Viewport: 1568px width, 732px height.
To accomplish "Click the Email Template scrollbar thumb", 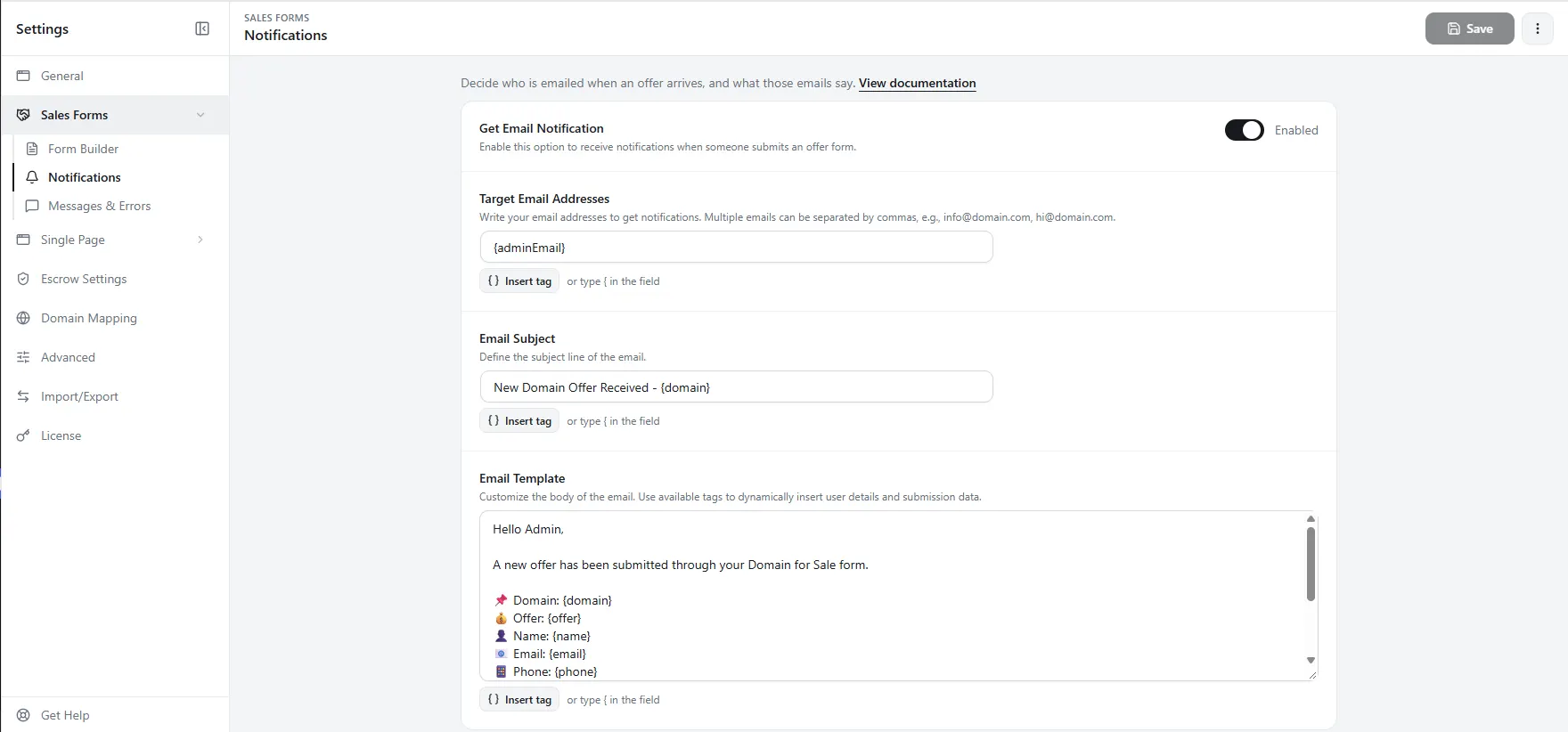I will (x=1311, y=565).
